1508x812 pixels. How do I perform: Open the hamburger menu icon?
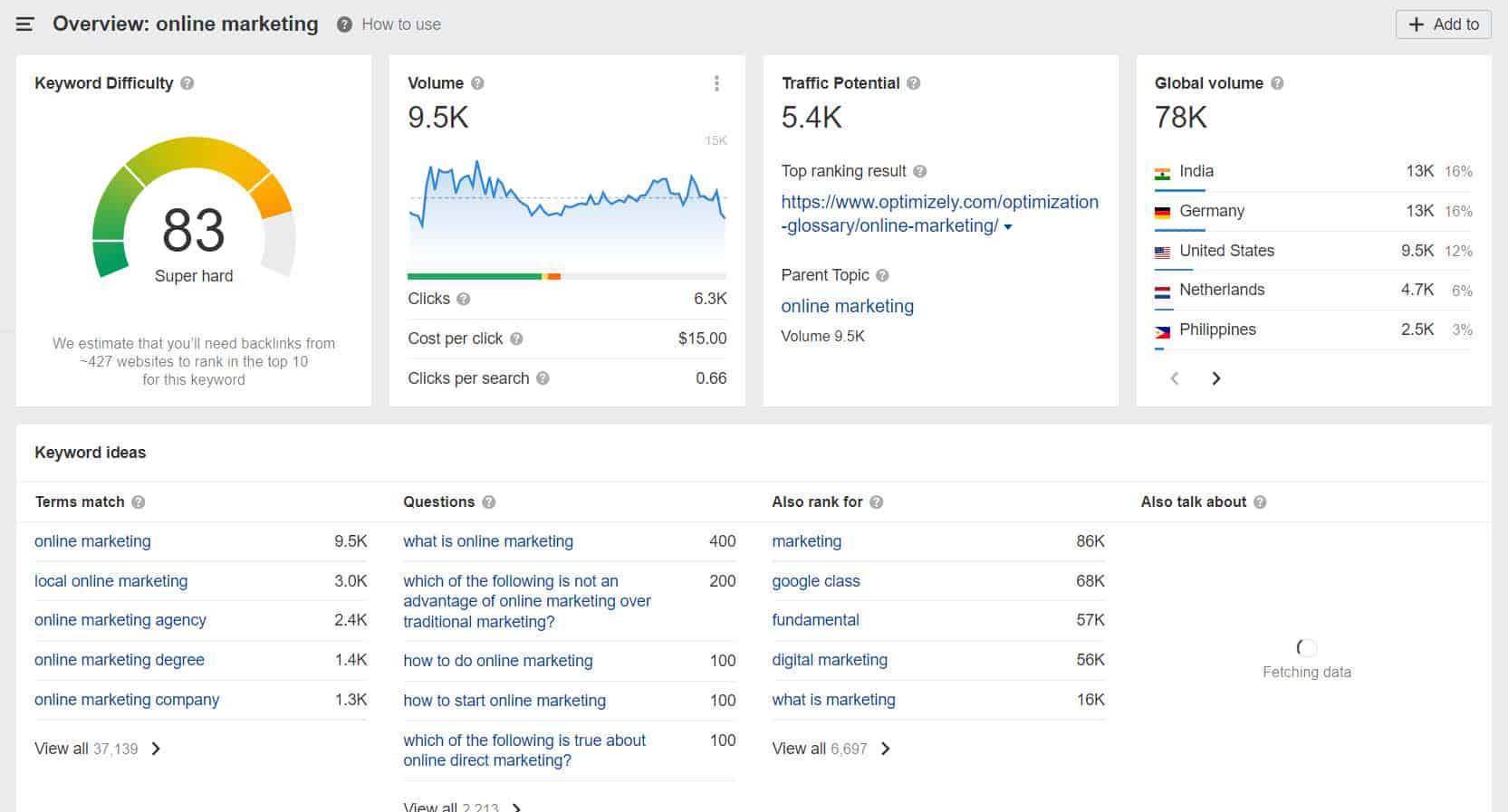click(25, 24)
